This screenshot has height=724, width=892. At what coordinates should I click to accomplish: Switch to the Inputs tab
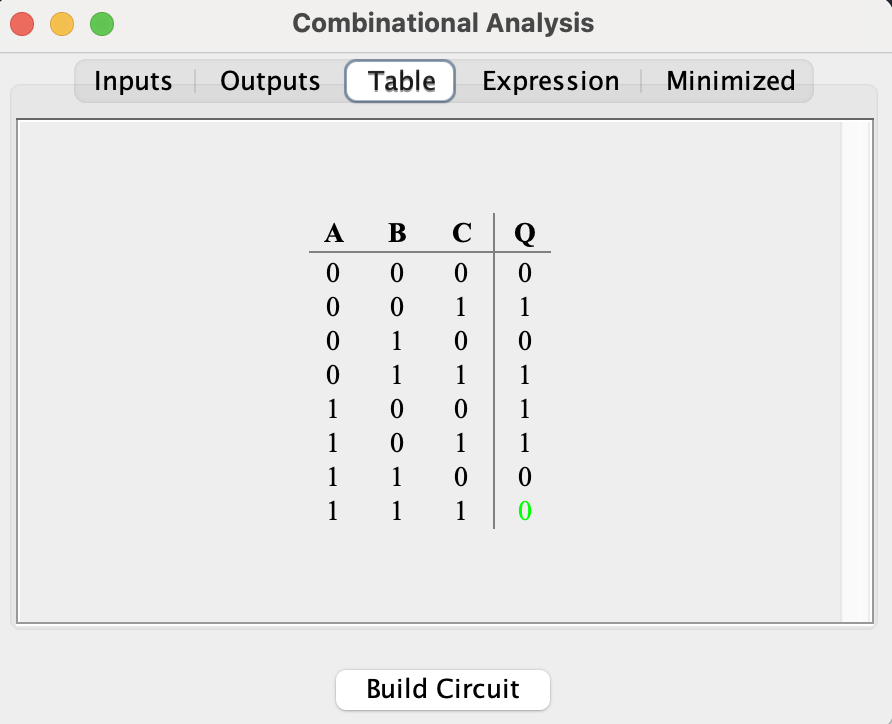[133, 81]
